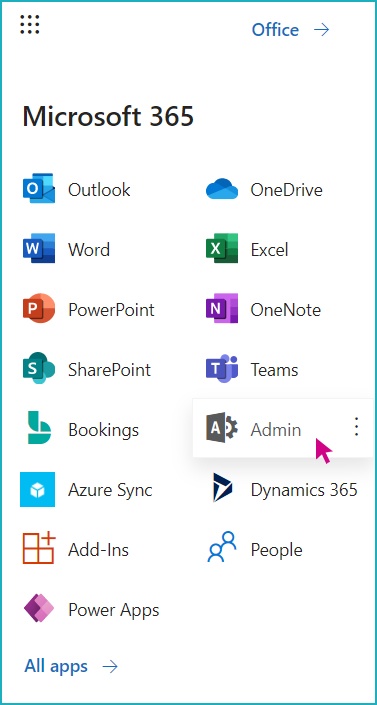This screenshot has height=705, width=377.
Task: Open more options for Admin
Action: 356,428
